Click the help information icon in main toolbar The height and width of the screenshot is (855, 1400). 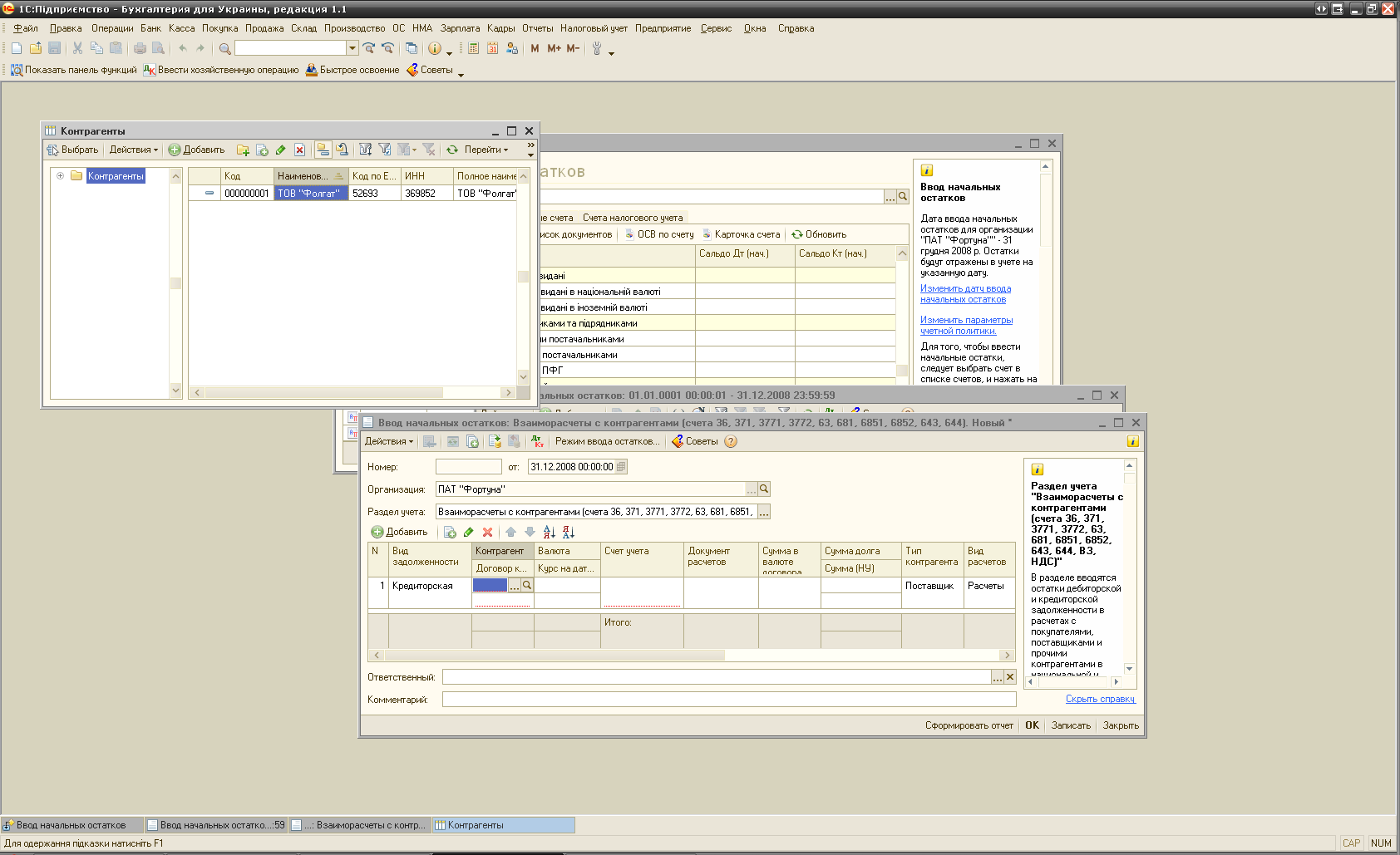point(434,48)
